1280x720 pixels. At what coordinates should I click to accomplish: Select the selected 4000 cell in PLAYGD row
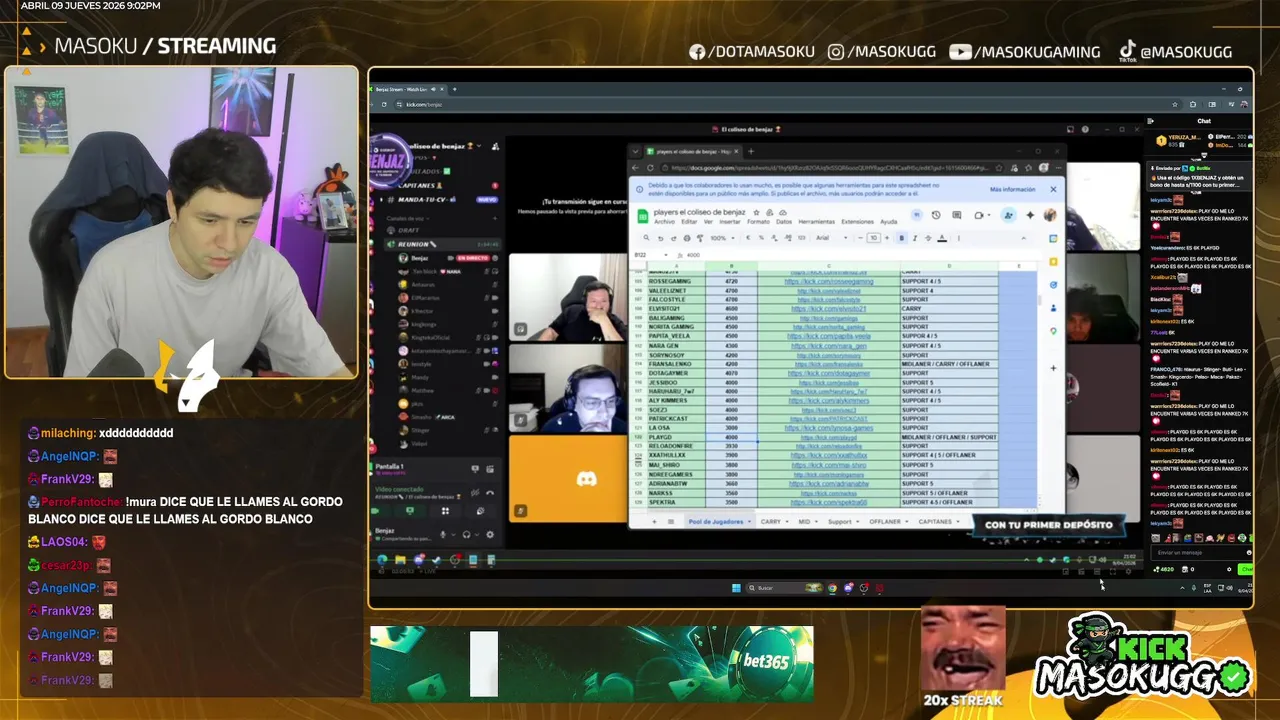pos(731,437)
